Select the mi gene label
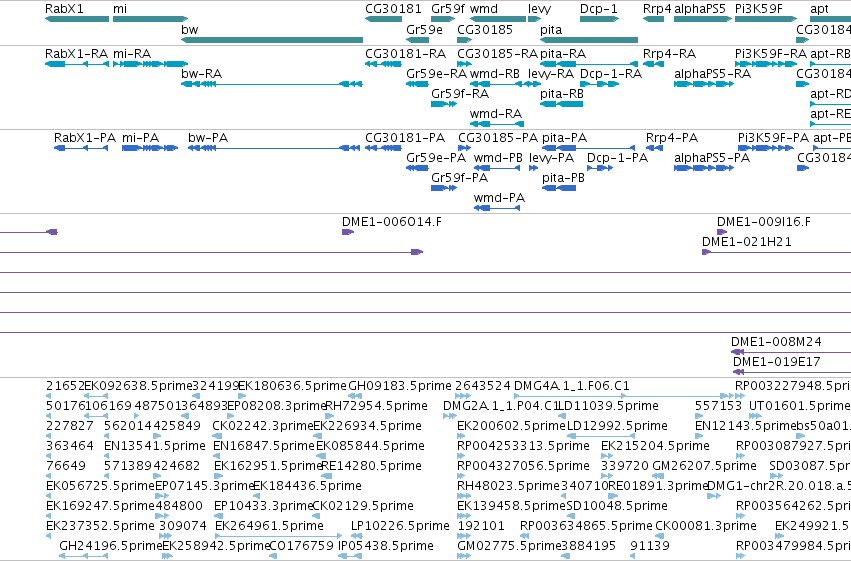This screenshot has width=851, height=561. (120, 9)
